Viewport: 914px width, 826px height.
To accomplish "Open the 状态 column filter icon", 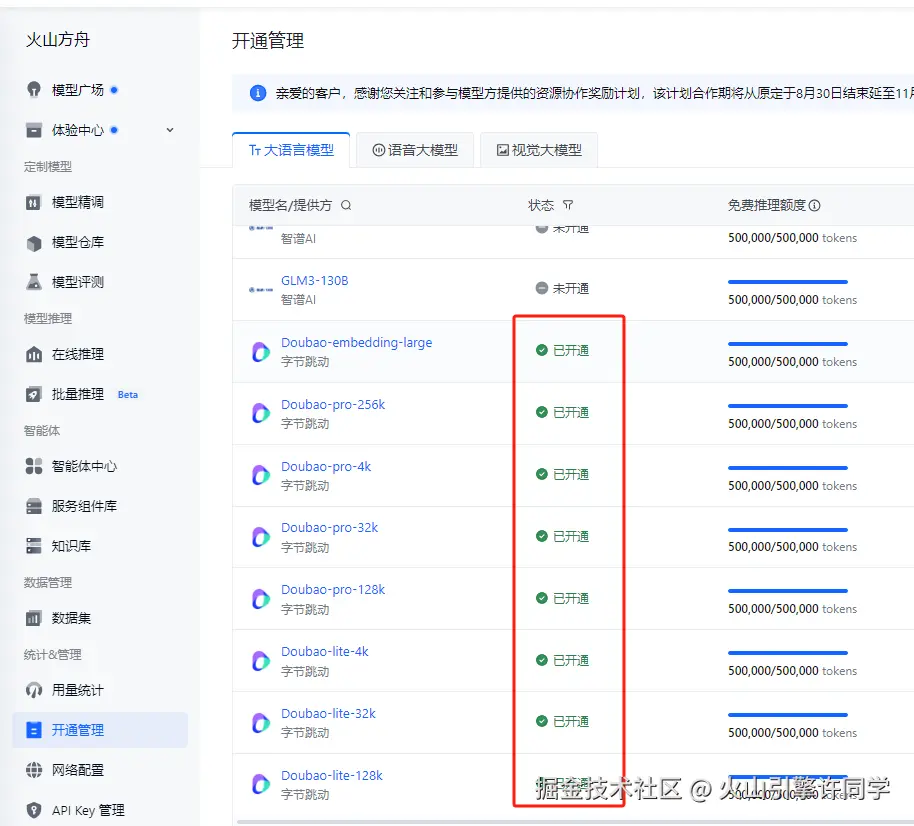I will click(568, 205).
